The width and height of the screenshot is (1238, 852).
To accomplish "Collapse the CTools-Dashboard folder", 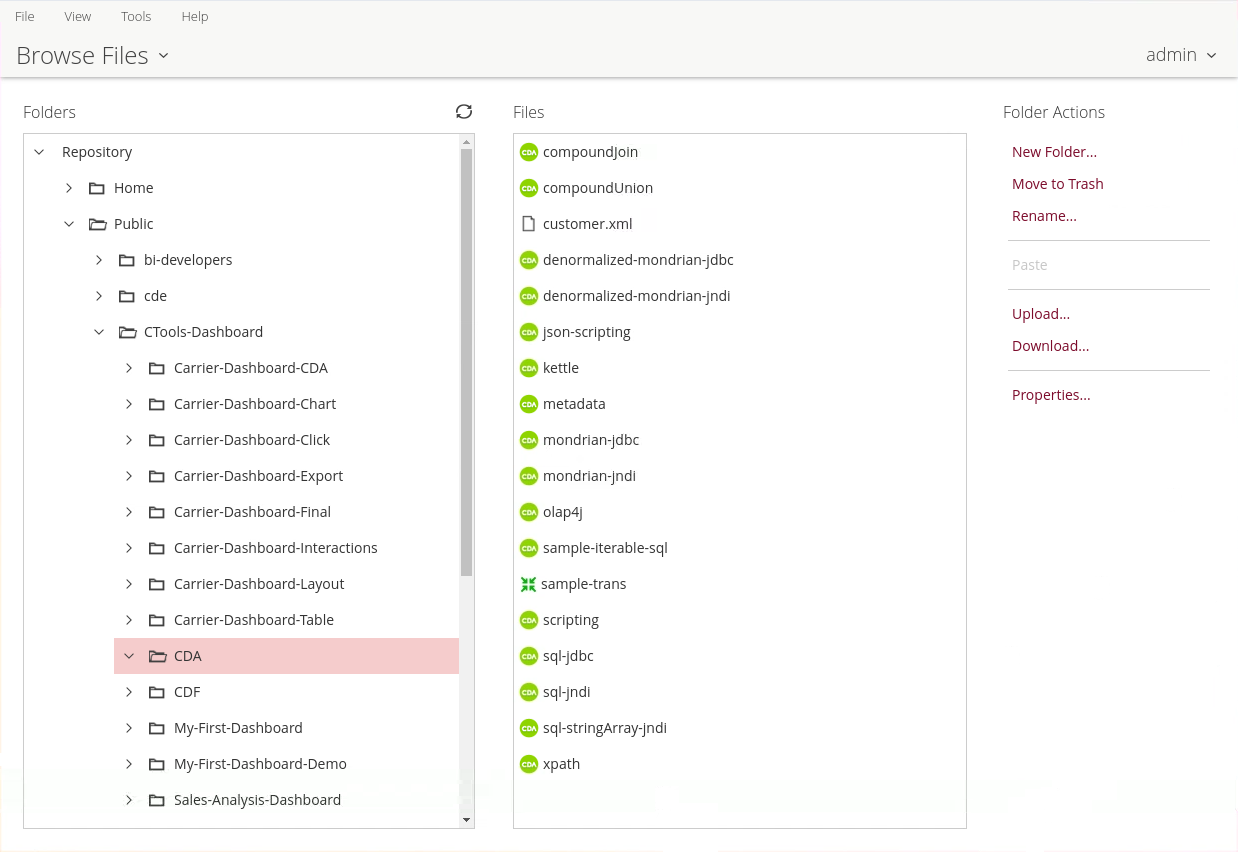I will (x=99, y=332).
